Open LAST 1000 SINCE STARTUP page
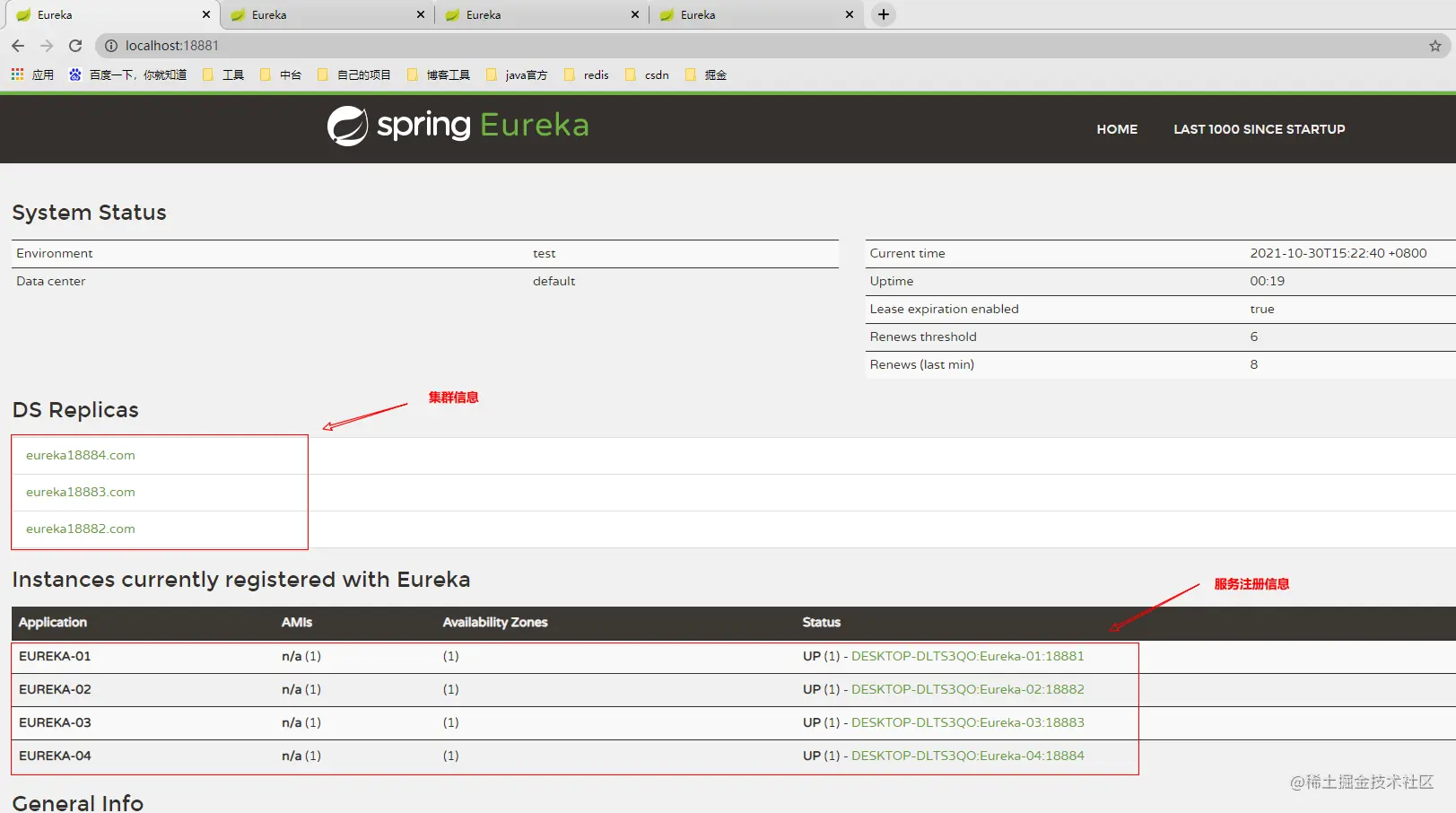The width and height of the screenshot is (1456, 813). (x=1260, y=129)
